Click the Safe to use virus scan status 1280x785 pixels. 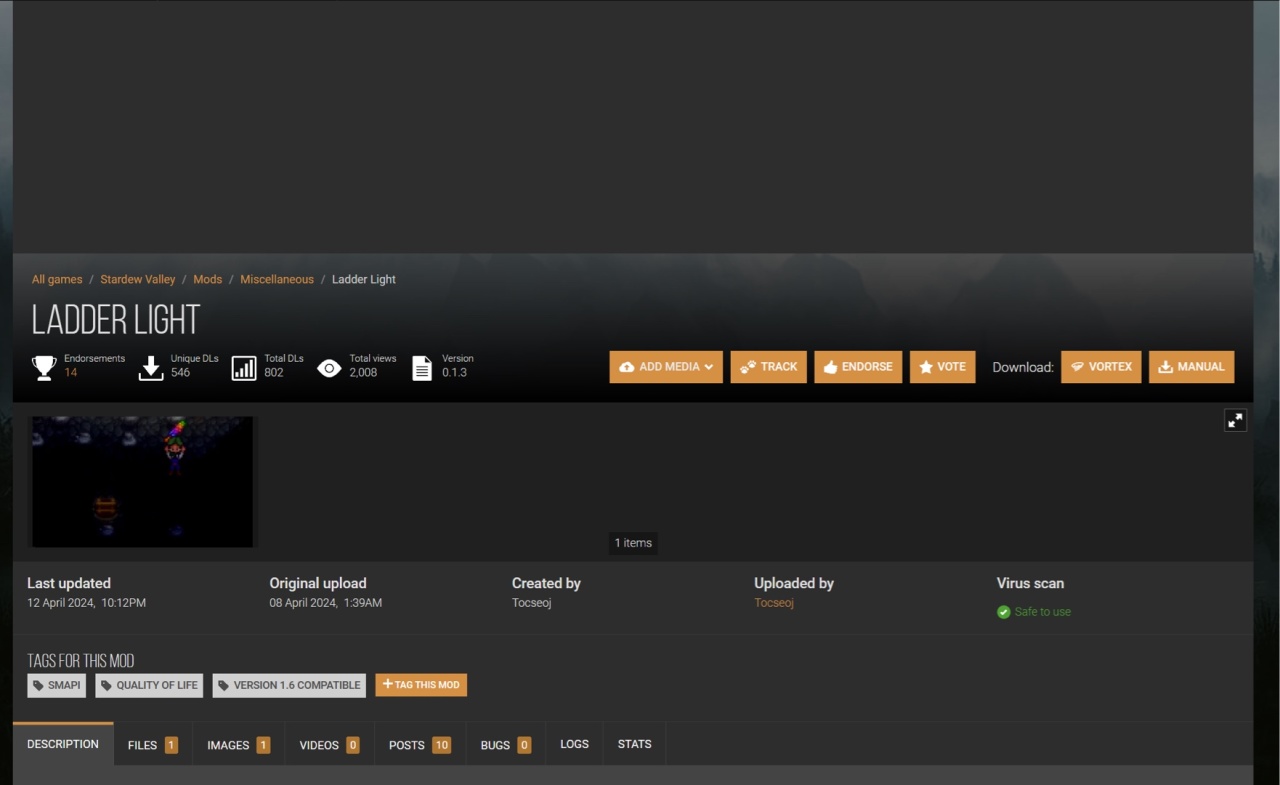coord(1042,612)
